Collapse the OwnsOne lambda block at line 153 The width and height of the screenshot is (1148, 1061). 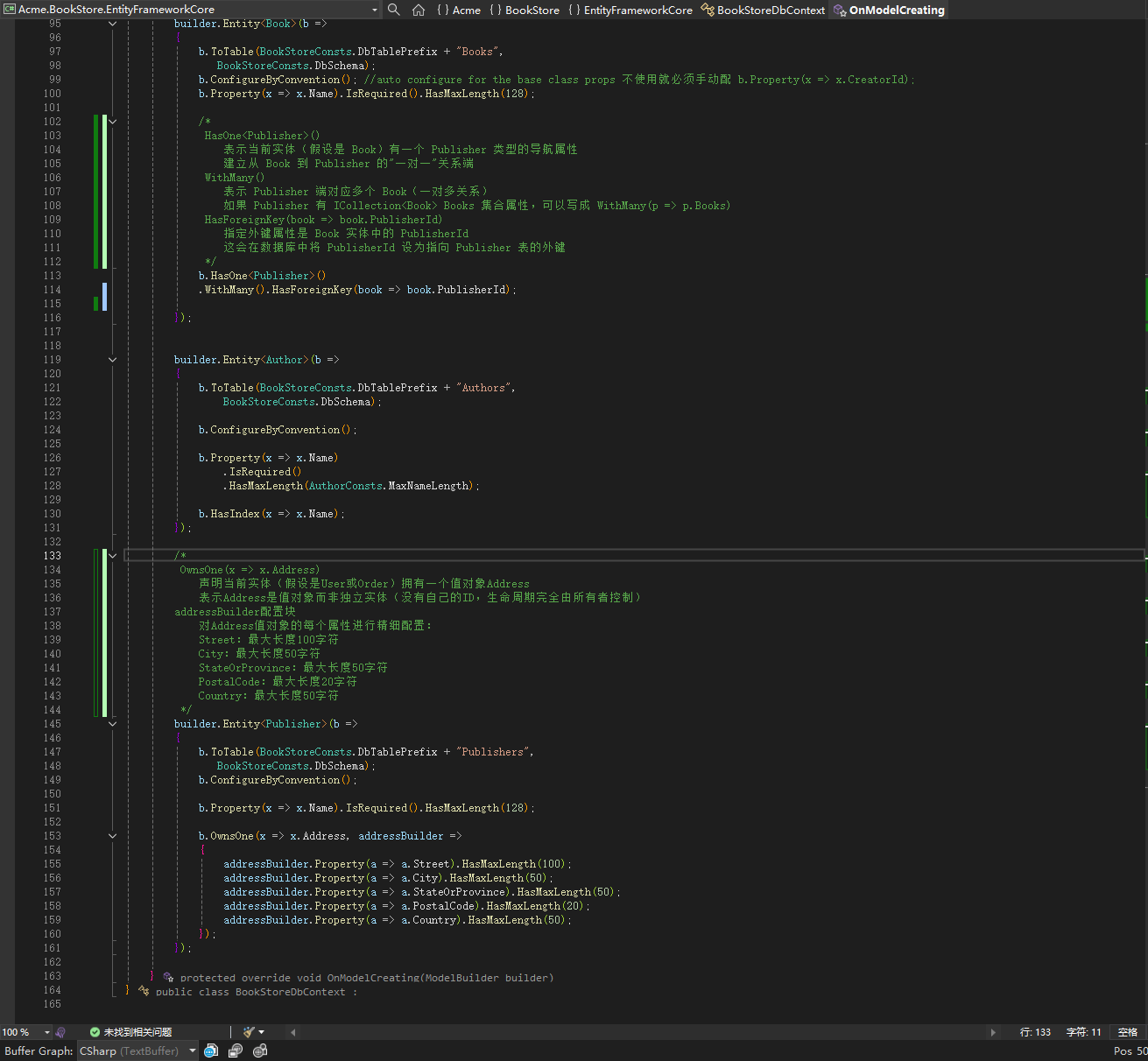point(112,836)
